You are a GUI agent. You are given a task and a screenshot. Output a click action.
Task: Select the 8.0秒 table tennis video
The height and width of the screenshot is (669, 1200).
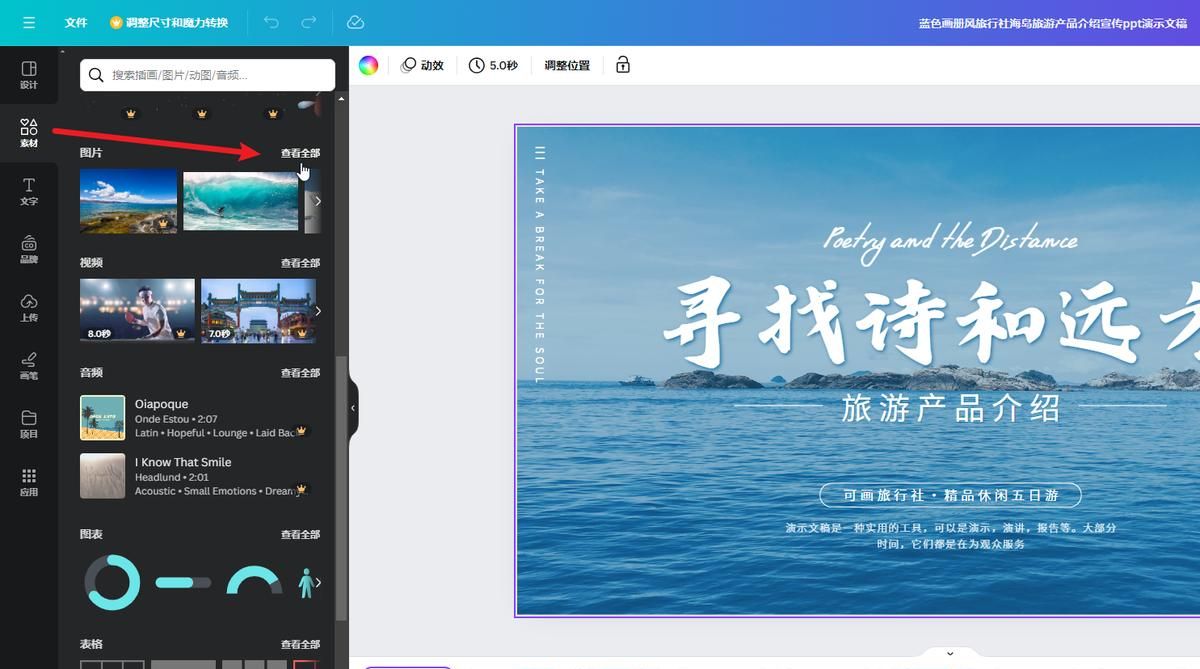click(x=137, y=311)
